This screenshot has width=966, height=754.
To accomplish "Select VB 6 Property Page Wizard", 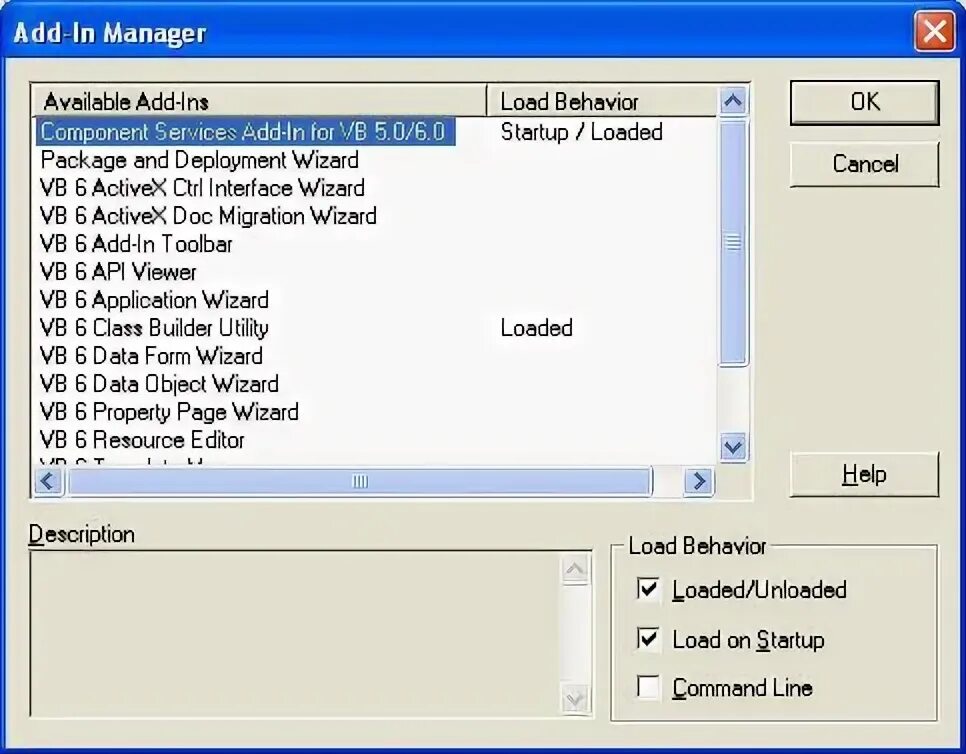I will click(x=169, y=411).
